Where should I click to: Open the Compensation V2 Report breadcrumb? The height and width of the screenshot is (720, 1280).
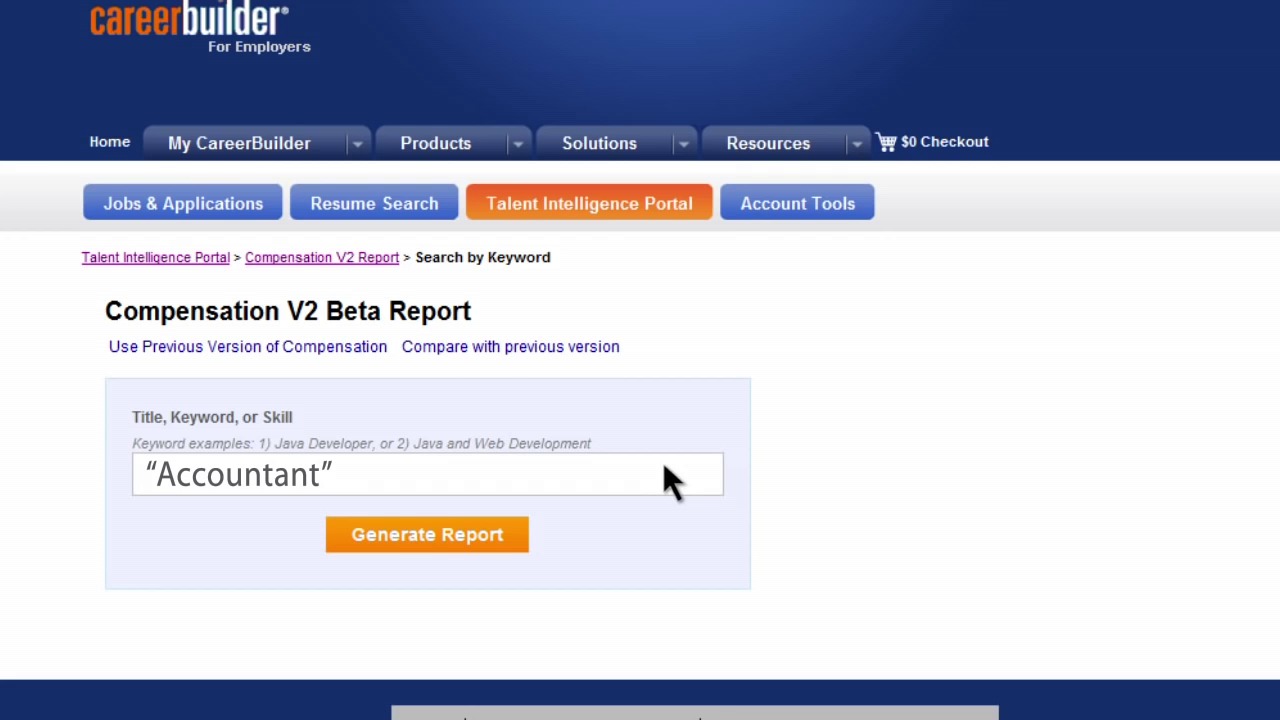coord(322,257)
